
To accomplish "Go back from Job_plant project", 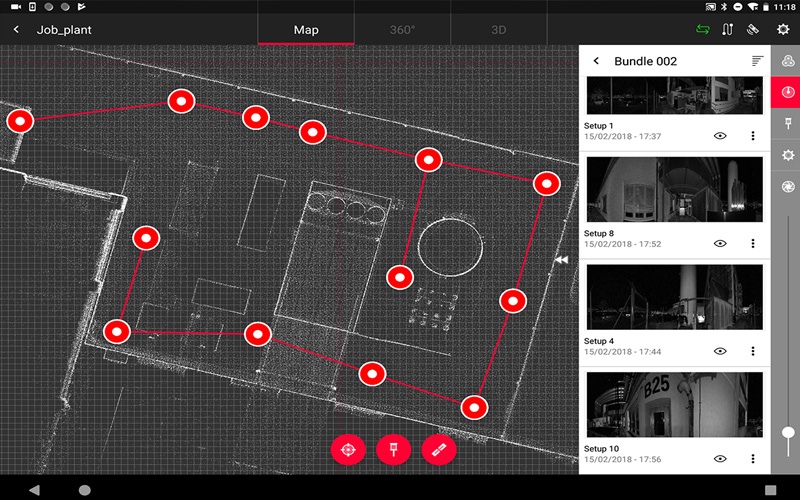I will 16,30.
